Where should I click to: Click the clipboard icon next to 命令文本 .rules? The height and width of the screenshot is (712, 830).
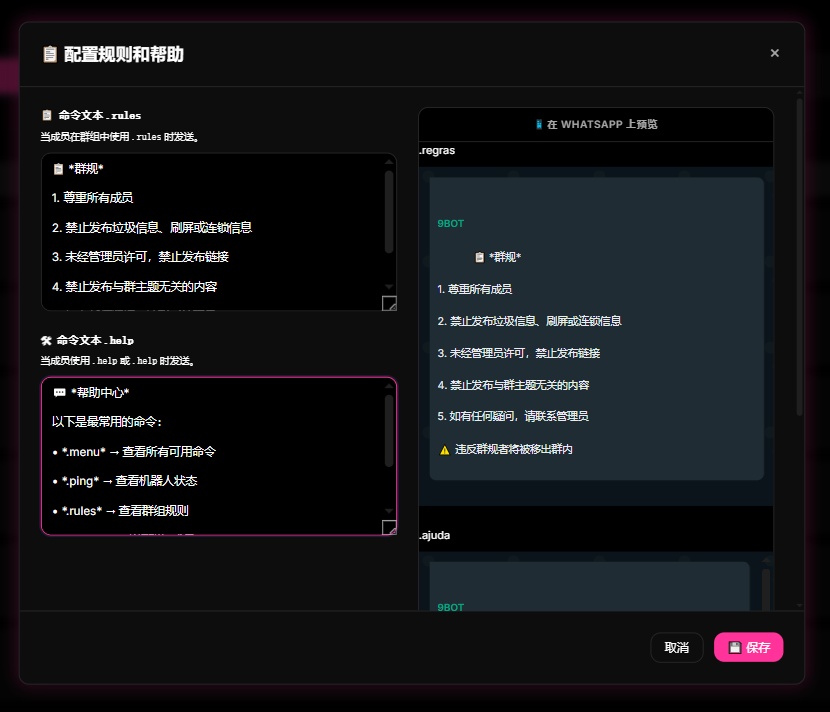pos(47,115)
